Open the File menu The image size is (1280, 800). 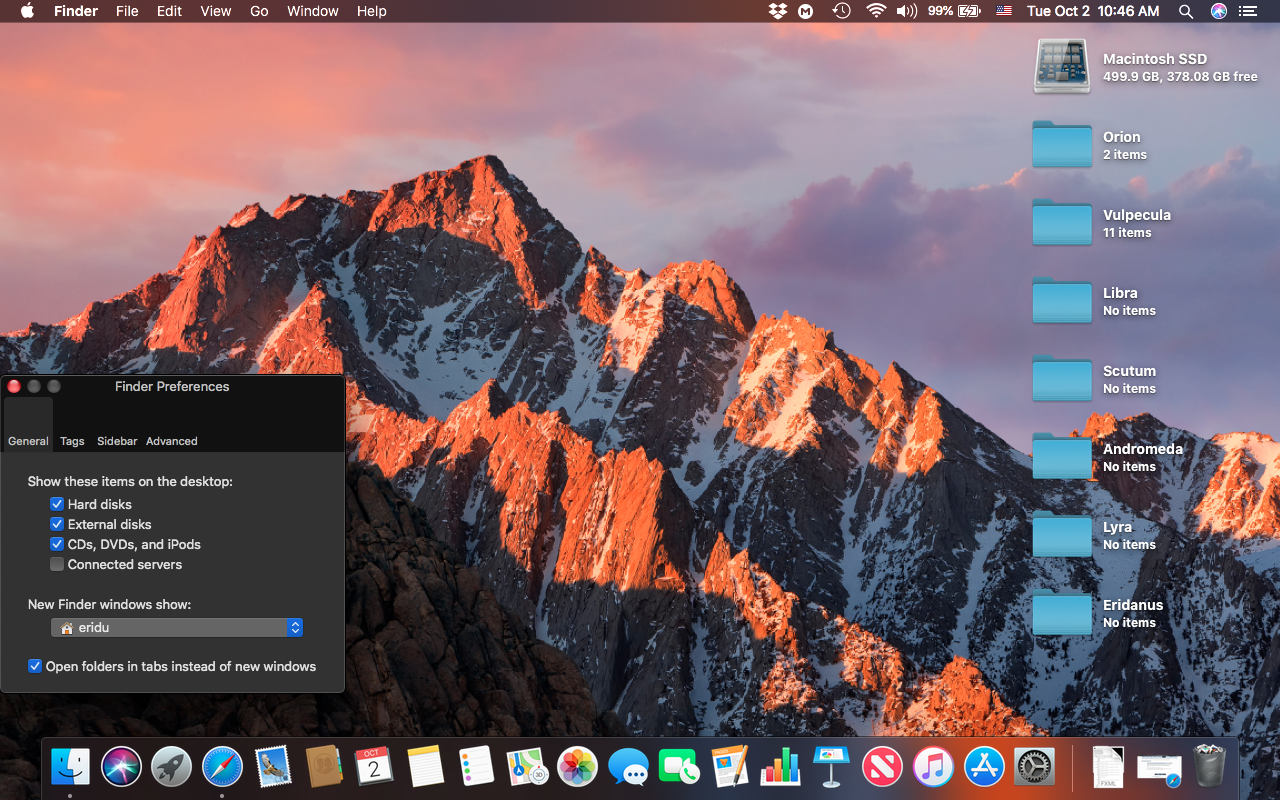coord(127,11)
